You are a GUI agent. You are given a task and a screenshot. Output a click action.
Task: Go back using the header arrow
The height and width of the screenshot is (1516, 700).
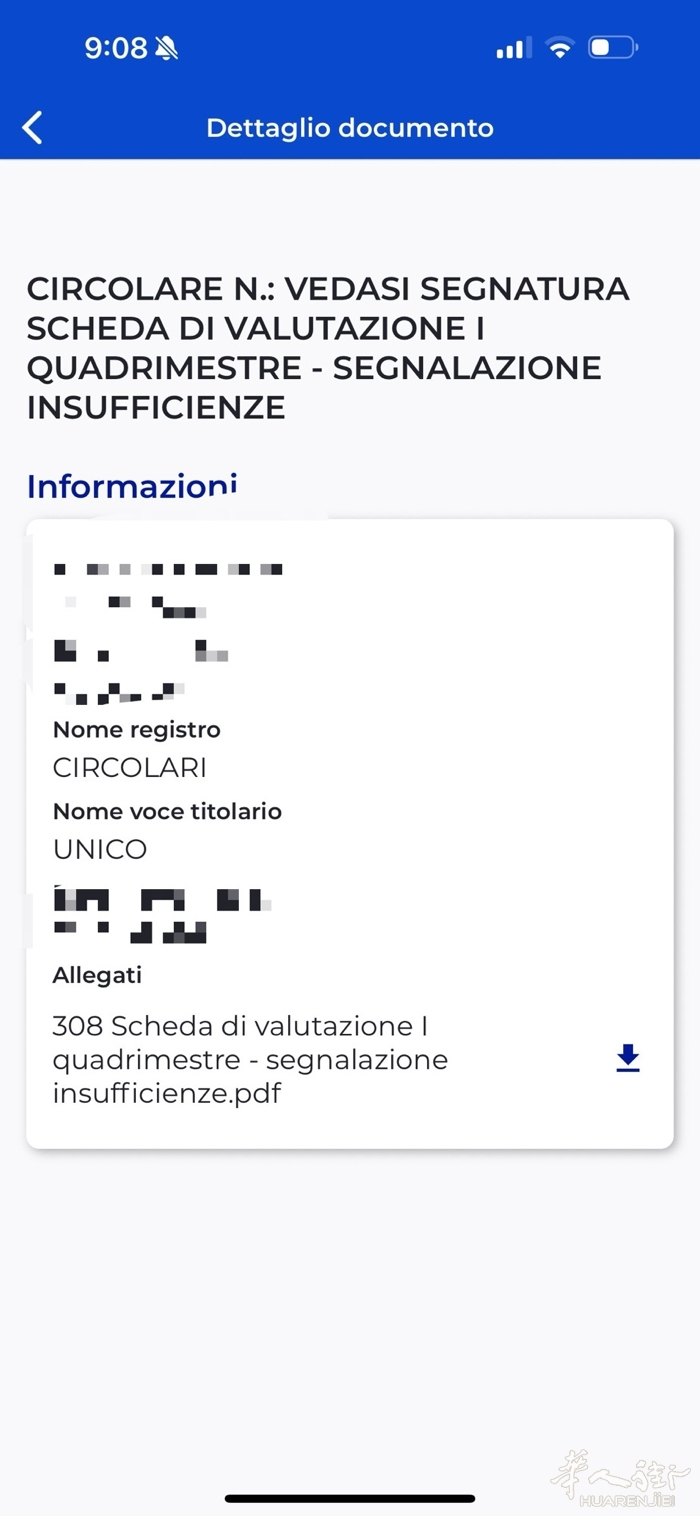tap(33, 128)
